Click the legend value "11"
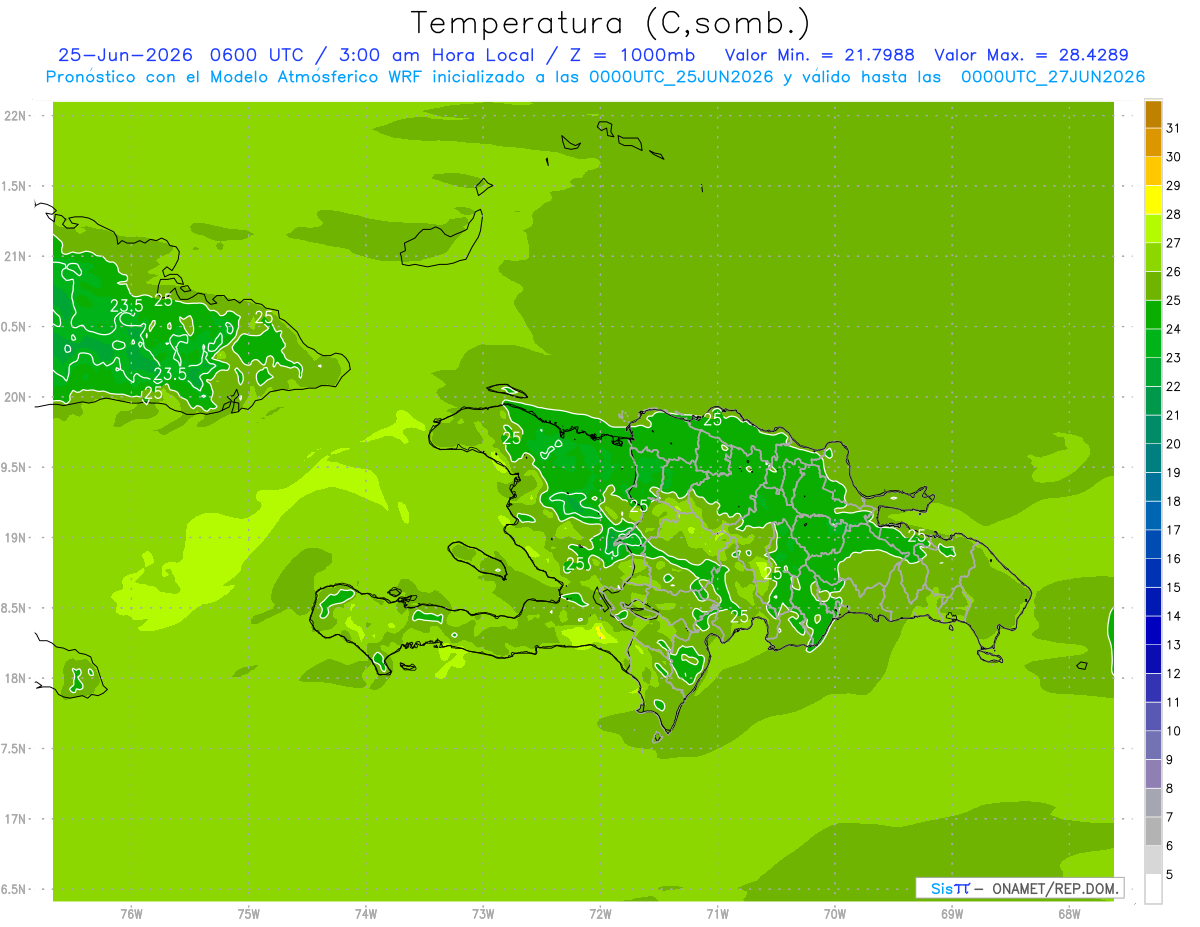Viewport: 1200px width, 927px height. point(1174,702)
